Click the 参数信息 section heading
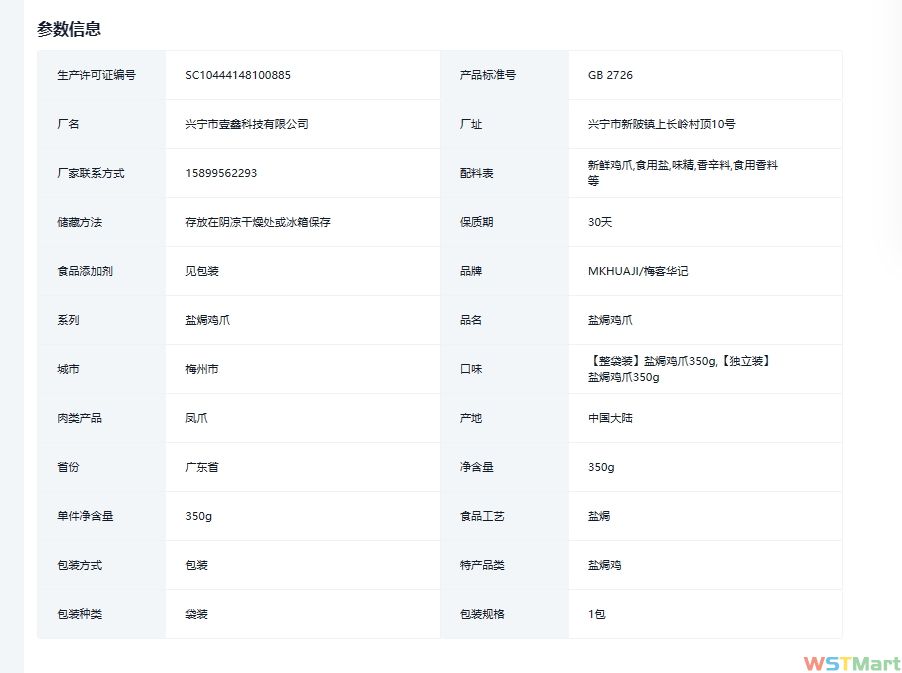This screenshot has height=673, width=902. [x=69, y=29]
